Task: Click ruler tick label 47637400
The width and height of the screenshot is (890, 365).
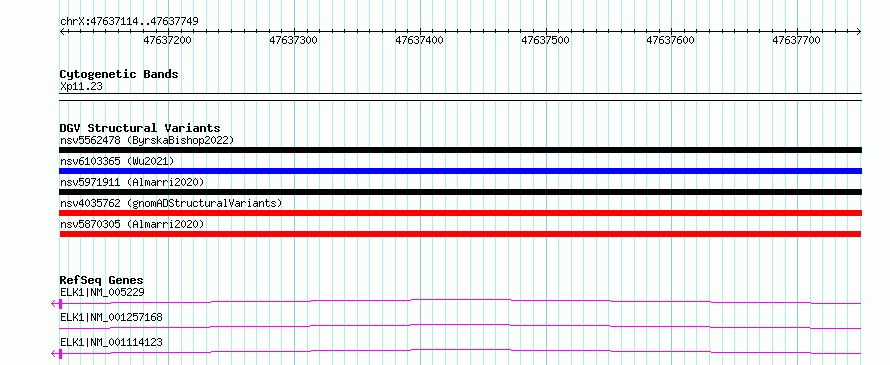Action: (x=419, y=40)
